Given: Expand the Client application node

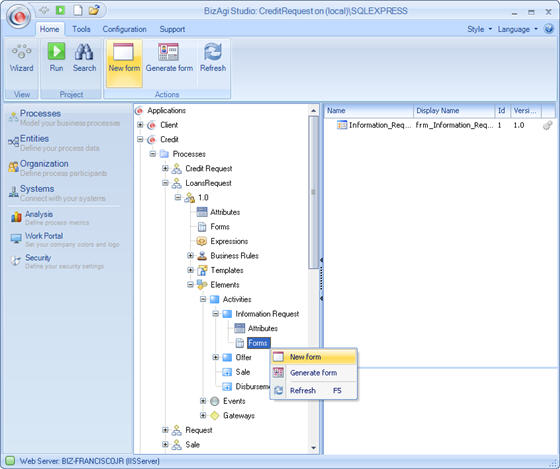Looking at the screenshot, I should 140,125.
